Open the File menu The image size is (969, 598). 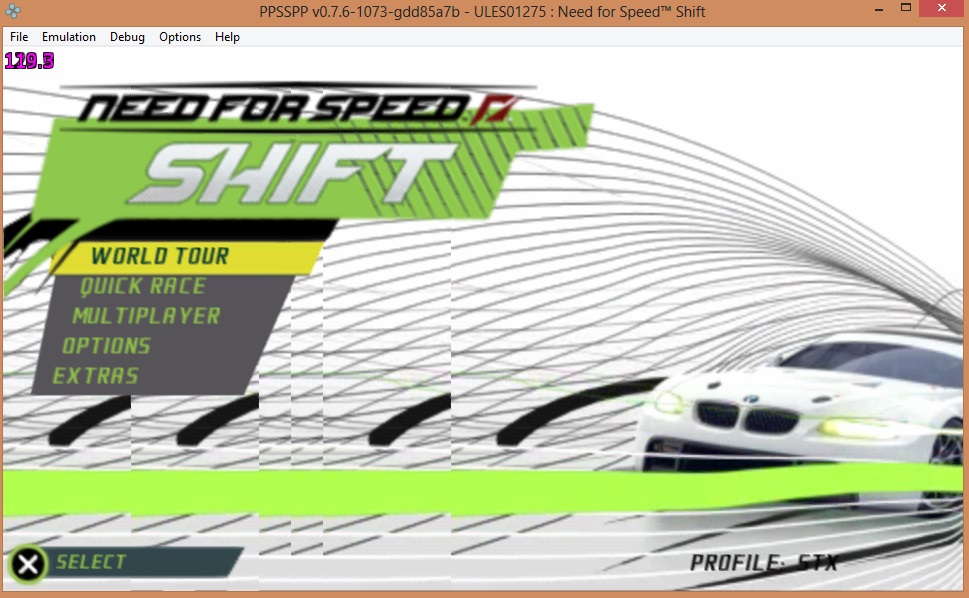click(19, 37)
